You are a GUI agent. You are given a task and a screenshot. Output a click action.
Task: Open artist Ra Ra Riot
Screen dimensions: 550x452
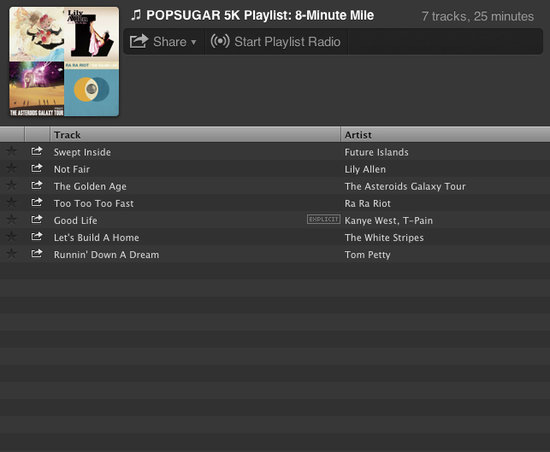click(x=368, y=204)
